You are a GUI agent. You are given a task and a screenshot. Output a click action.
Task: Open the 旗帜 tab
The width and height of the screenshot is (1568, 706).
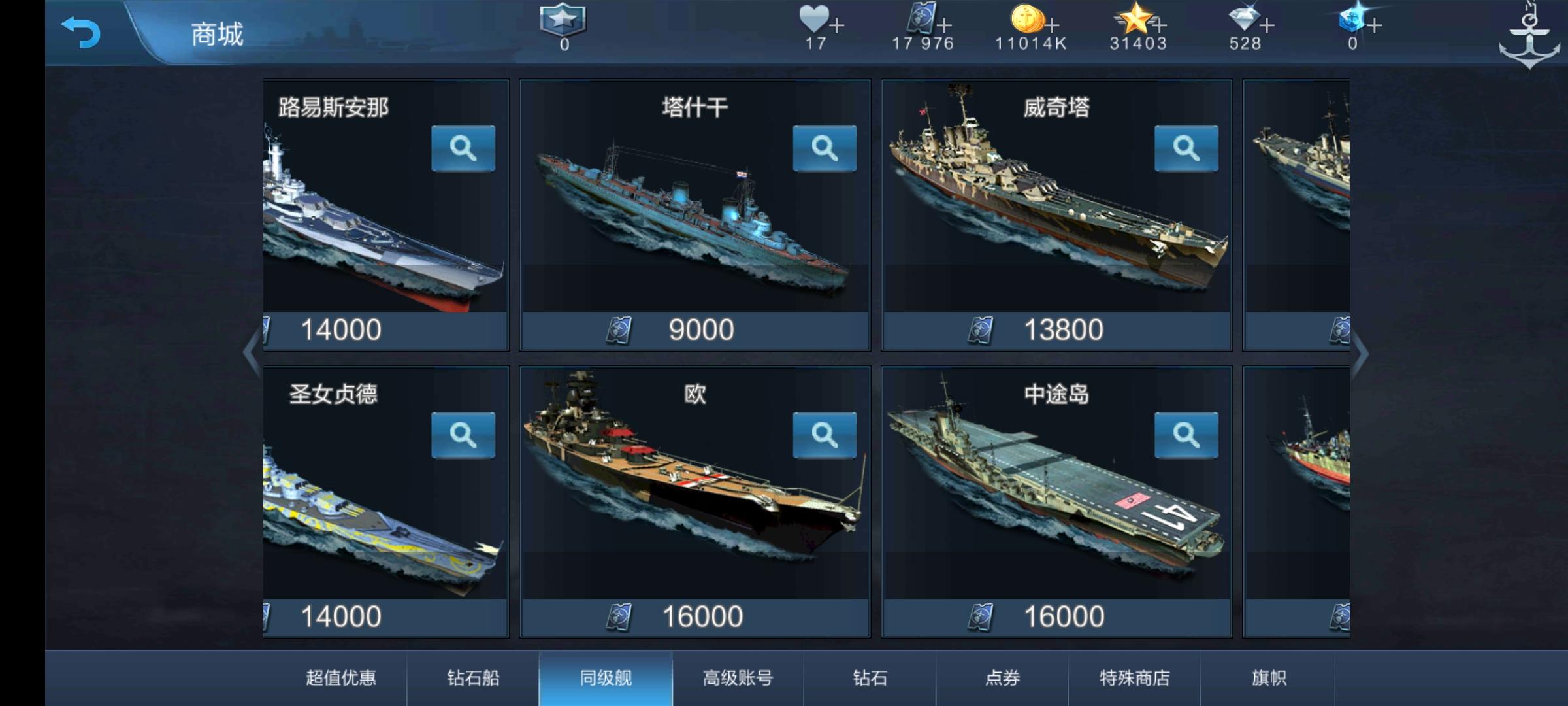[1268, 679]
